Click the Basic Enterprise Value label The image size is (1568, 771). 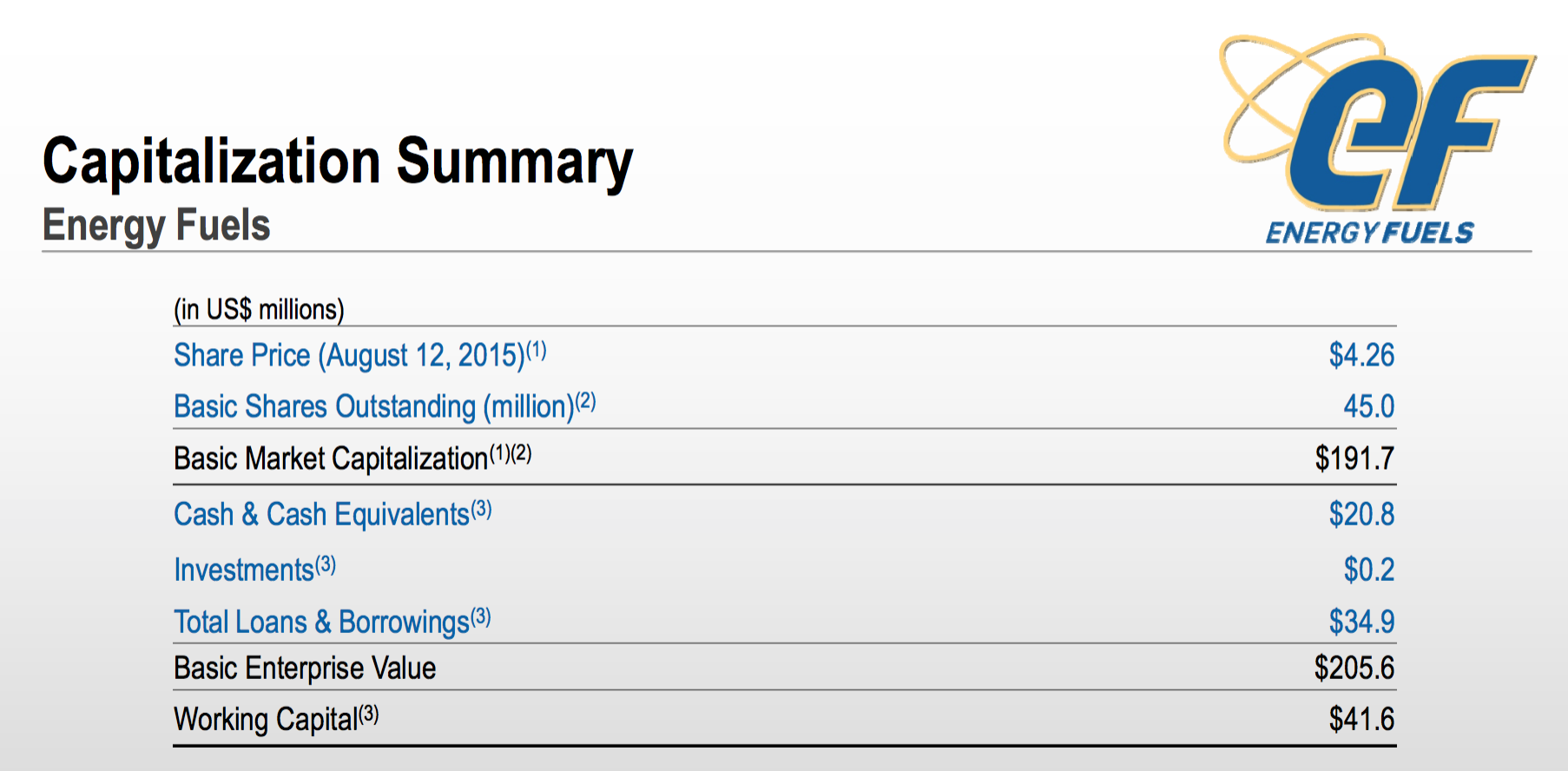click(x=305, y=668)
